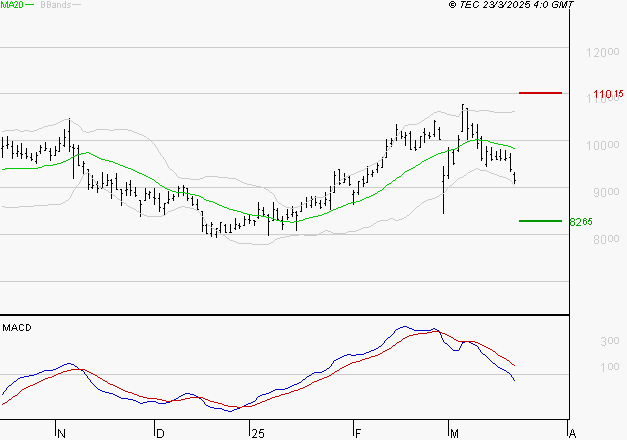Click the 80.00 price axis label
The width and height of the screenshot is (627, 440).
[x=606, y=239]
